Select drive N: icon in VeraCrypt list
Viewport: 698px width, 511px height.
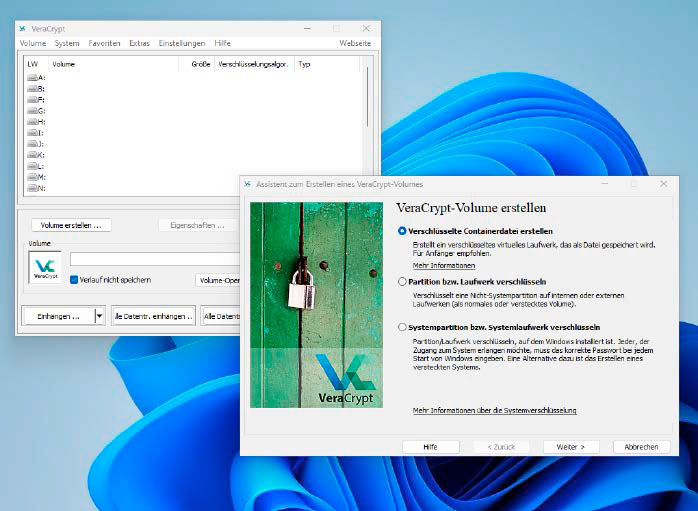click(x=32, y=188)
